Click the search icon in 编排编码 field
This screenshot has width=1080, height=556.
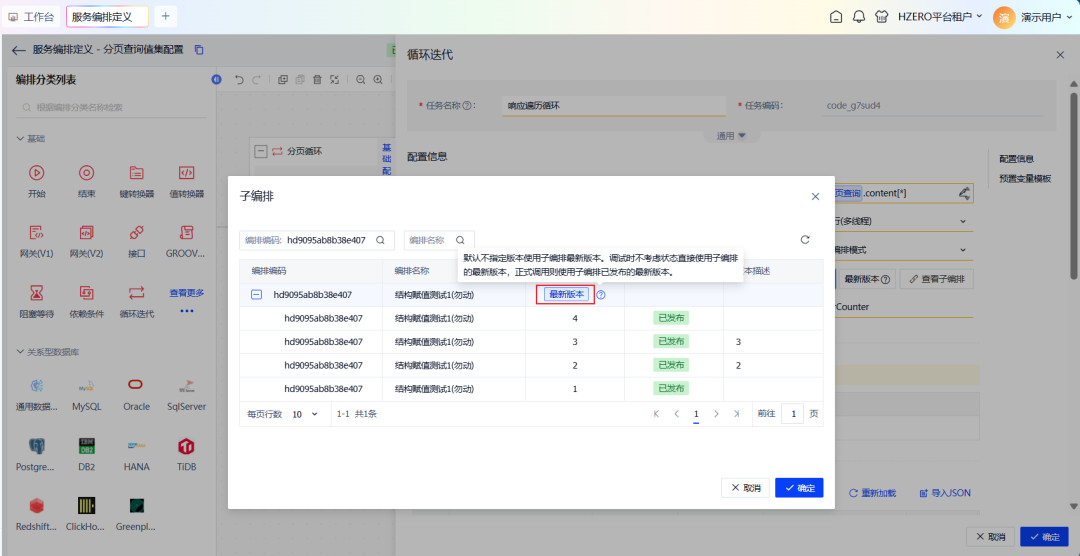coord(380,240)
